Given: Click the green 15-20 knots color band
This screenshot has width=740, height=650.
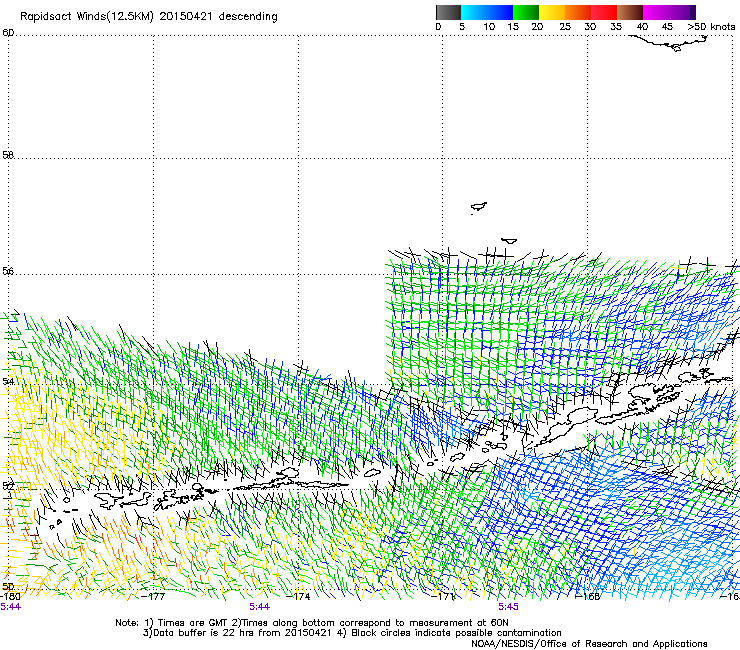Looking at the screenshot, I should coord(526,12).
